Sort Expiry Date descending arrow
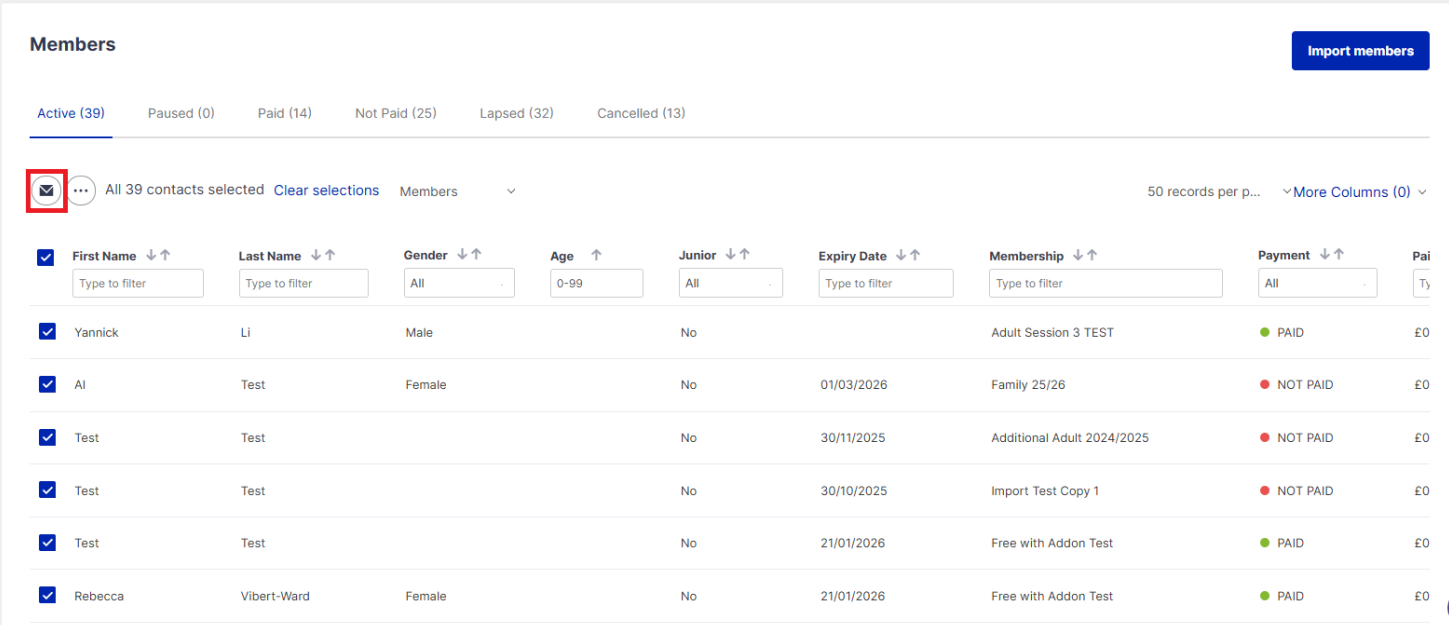 [901, 255]
